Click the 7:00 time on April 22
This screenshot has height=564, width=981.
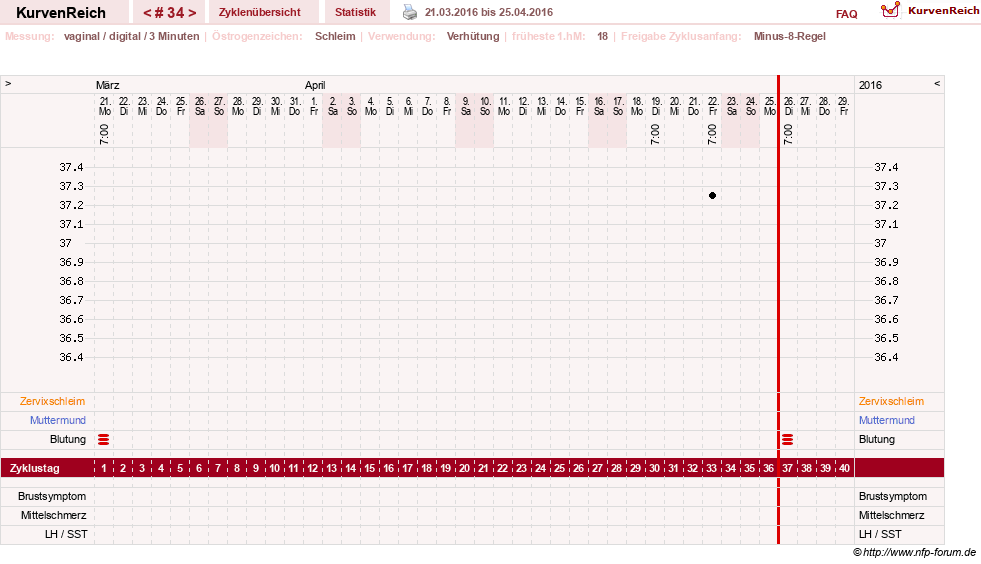(712, 134)
